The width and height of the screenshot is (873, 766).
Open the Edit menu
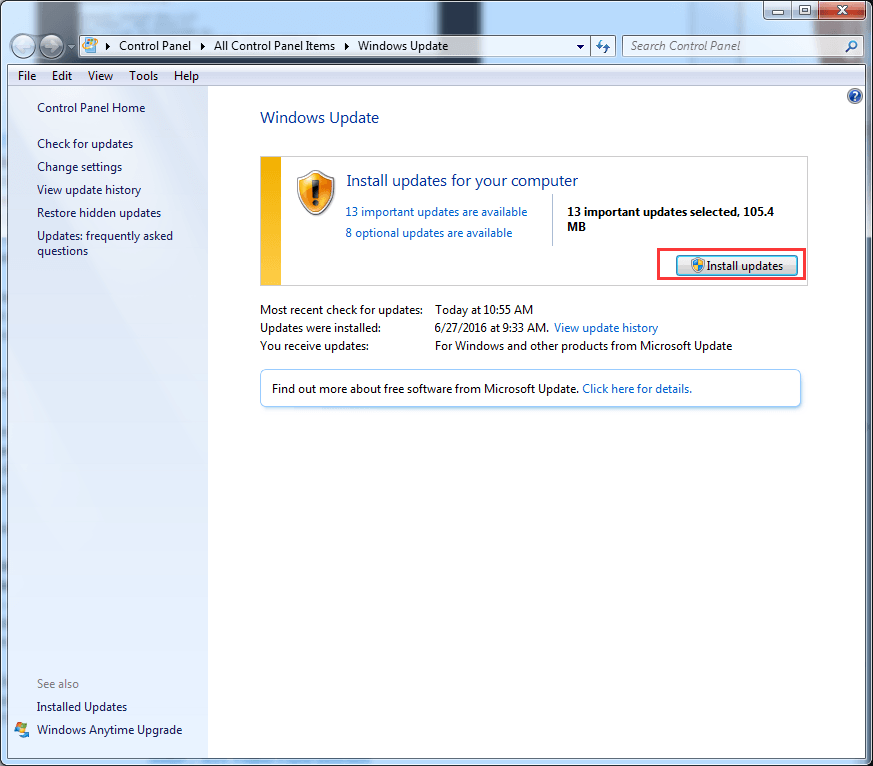[x=62, y=76]
